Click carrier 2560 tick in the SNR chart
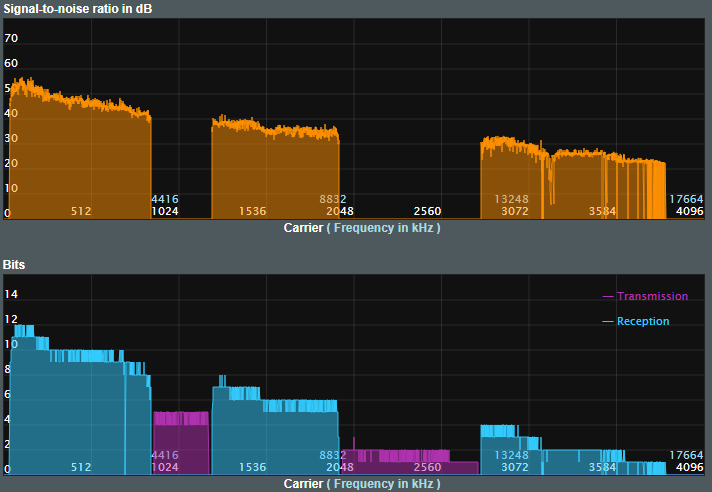Screen dimensions: 712x492 pyautogui.click(x=427, y=211)
